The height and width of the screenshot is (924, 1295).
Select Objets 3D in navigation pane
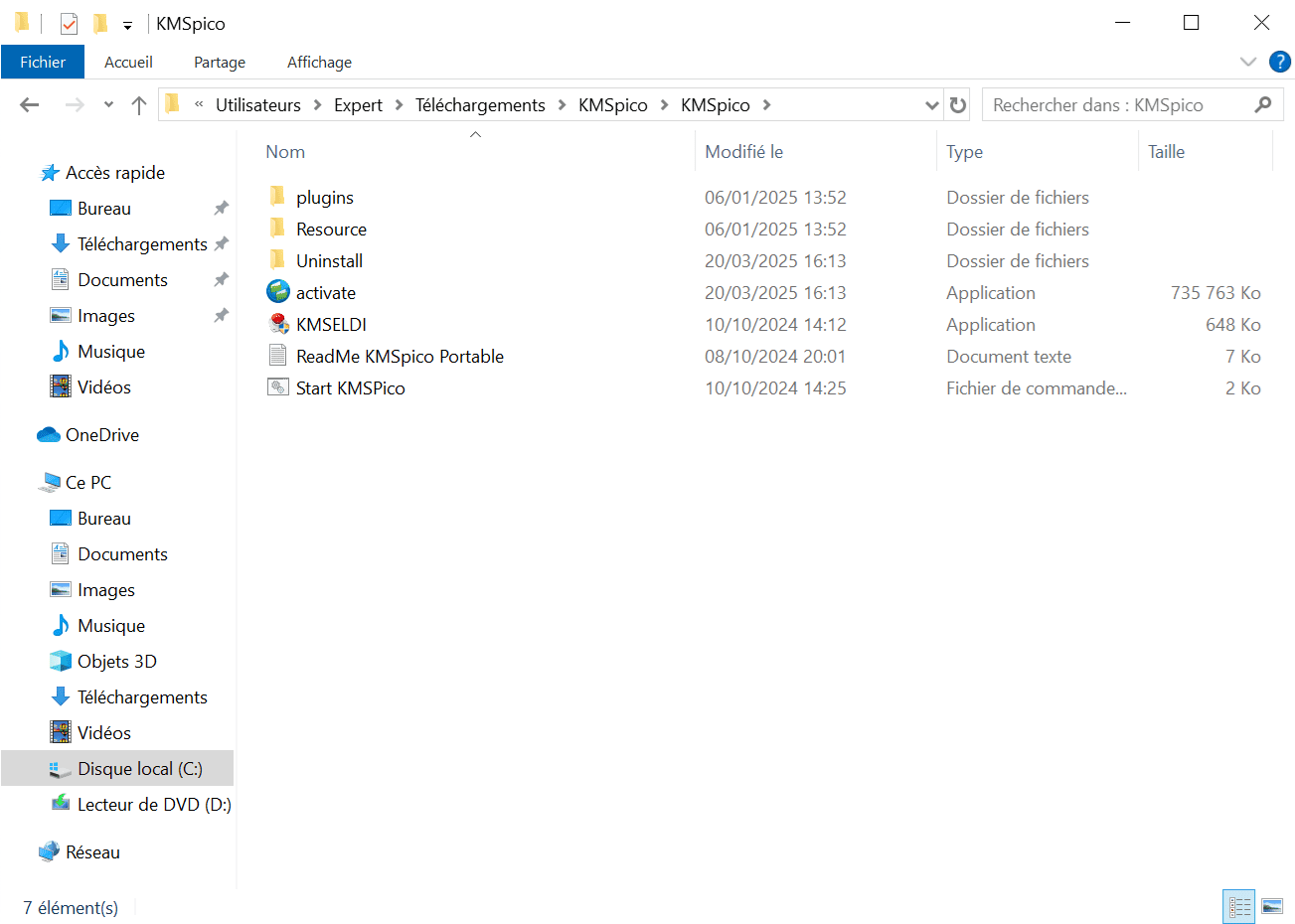click(103, 662)
